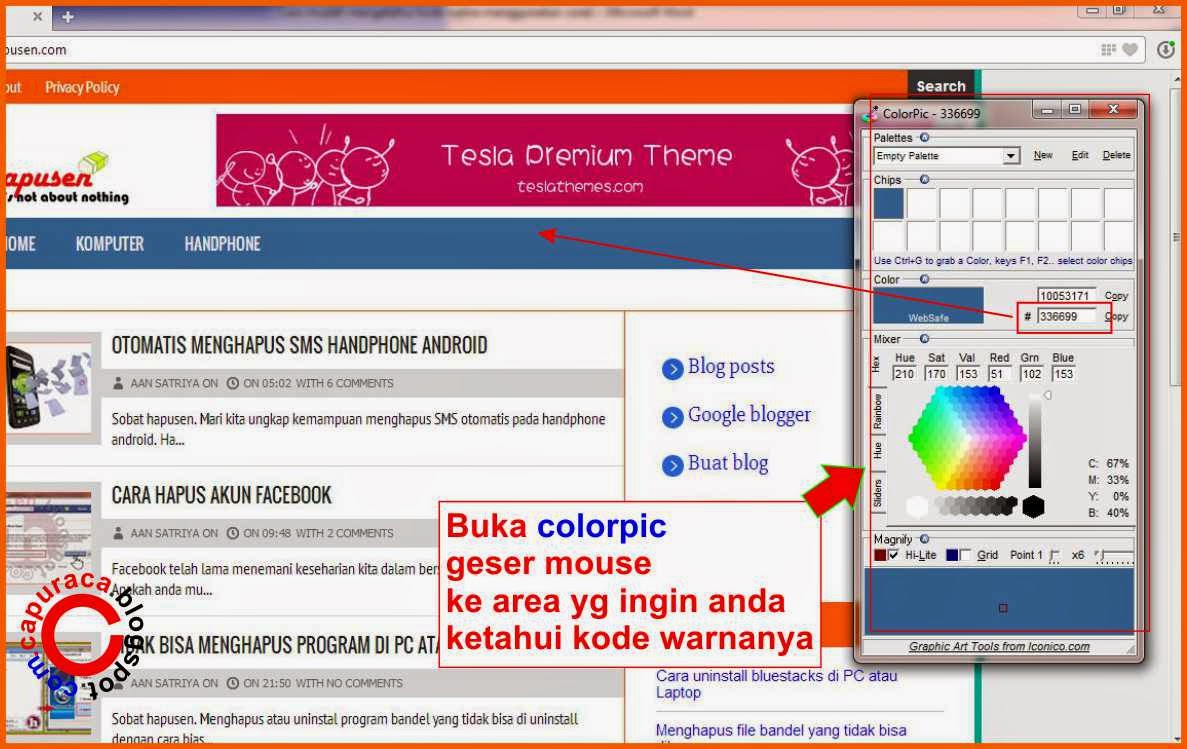
Task: Click Edit palette button
Action: pos(1080,155)
